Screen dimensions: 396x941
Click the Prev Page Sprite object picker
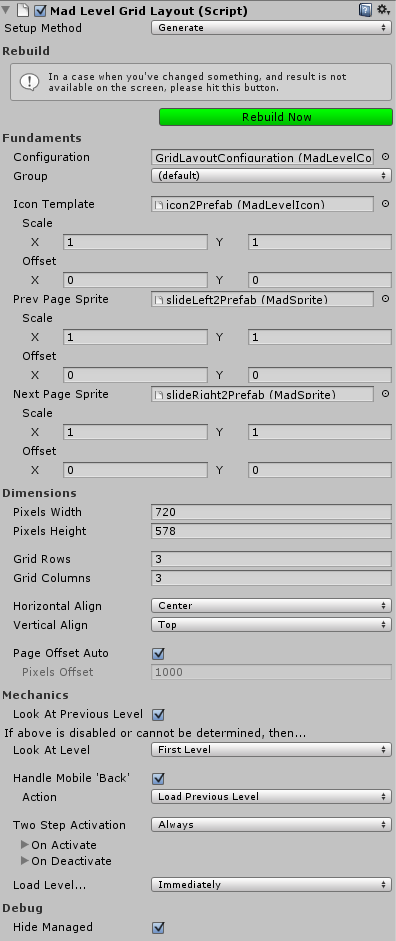click(x=385, y=299)
